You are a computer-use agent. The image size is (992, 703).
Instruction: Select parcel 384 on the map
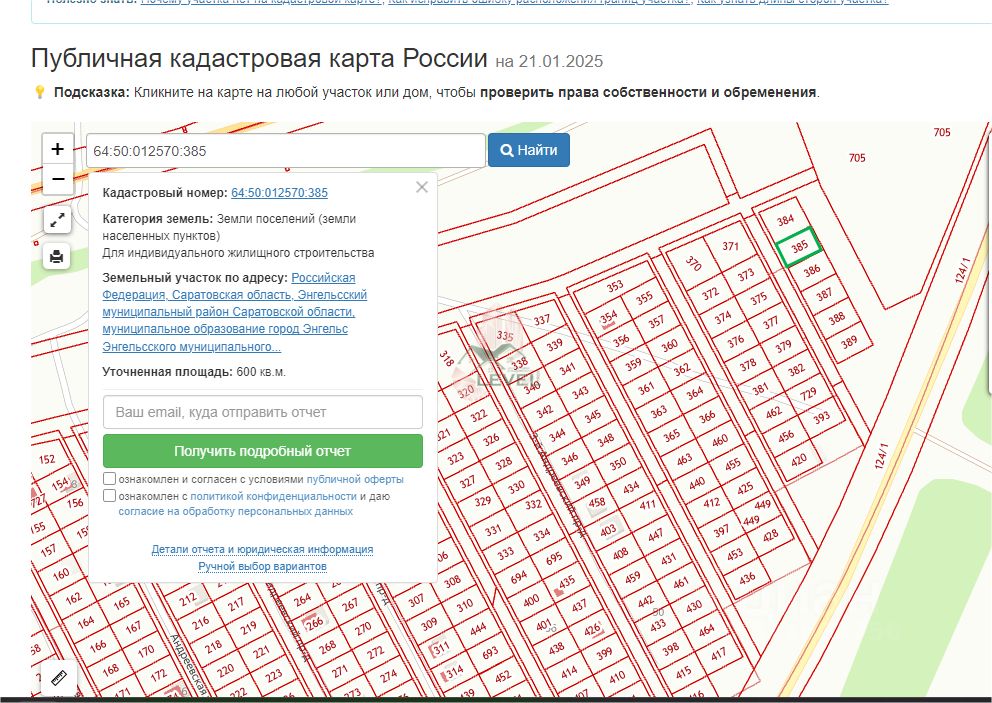point(785,220)
